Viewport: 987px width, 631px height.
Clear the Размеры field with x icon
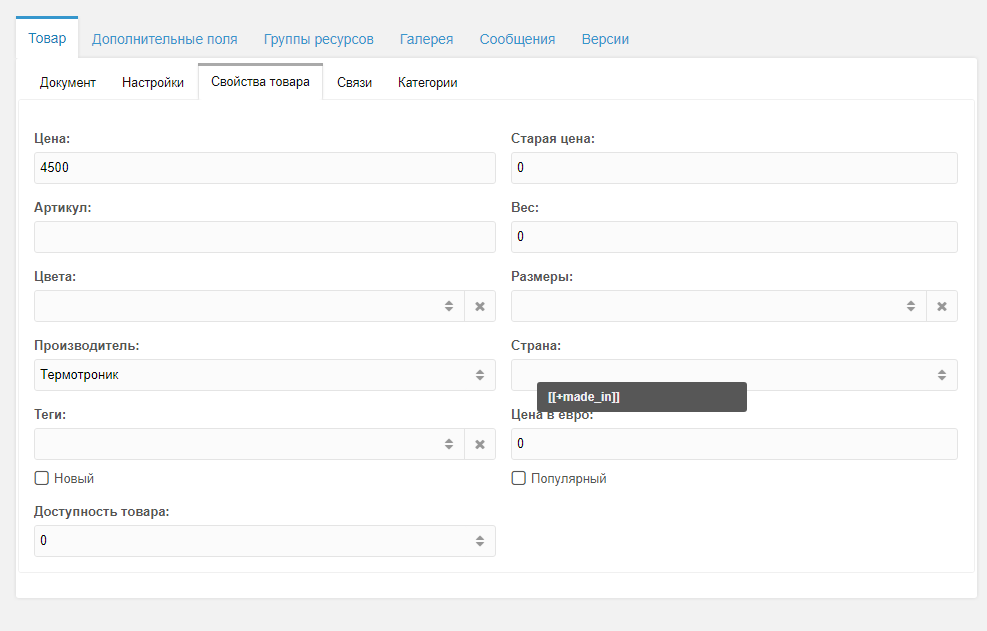click(942, 306)
